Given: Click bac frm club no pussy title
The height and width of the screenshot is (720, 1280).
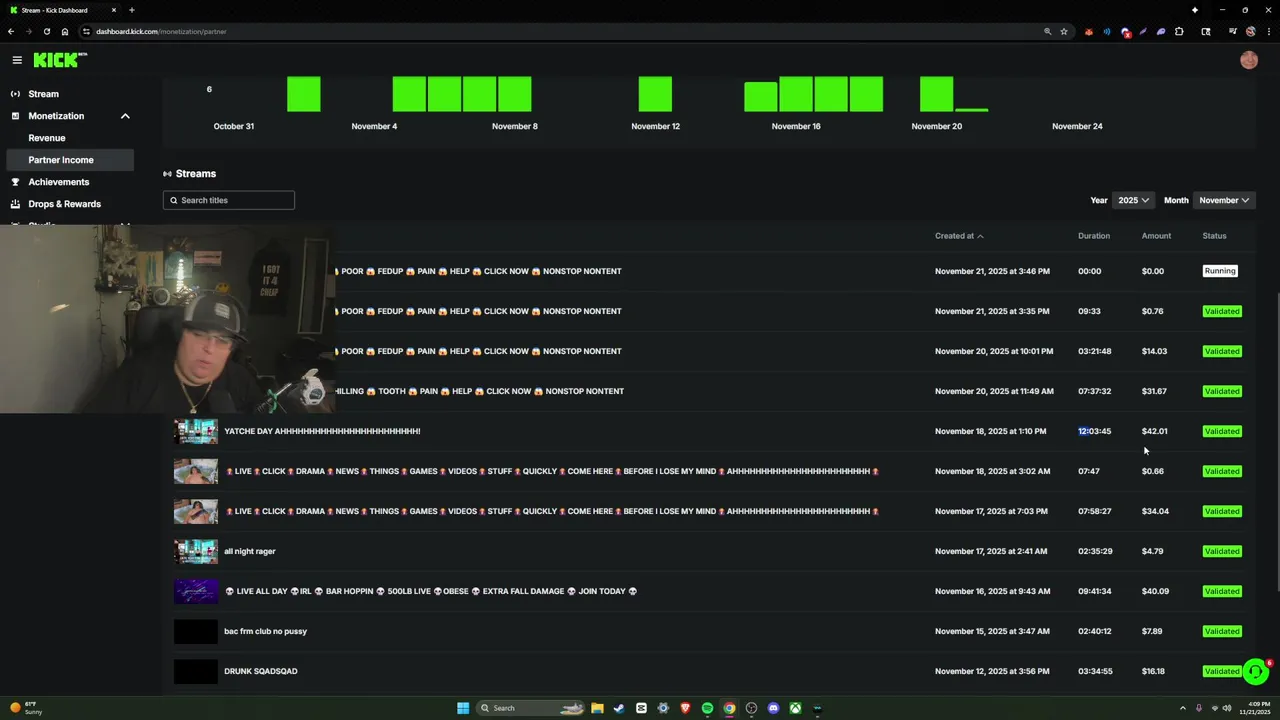Looking at the screenshot, I should click(x=265, y=631).
